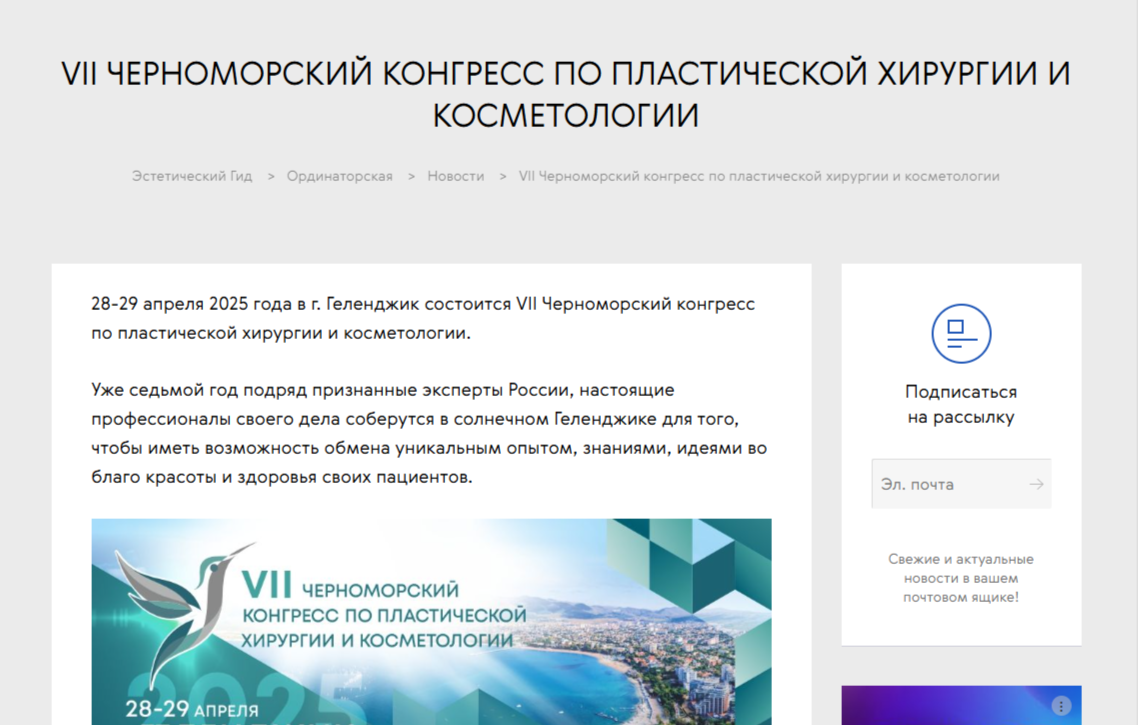Click the blue newsletter icon in the sidebar
Image resolution: width=1138 pixels, height=725 pixels.
click(x=961, y=333)
